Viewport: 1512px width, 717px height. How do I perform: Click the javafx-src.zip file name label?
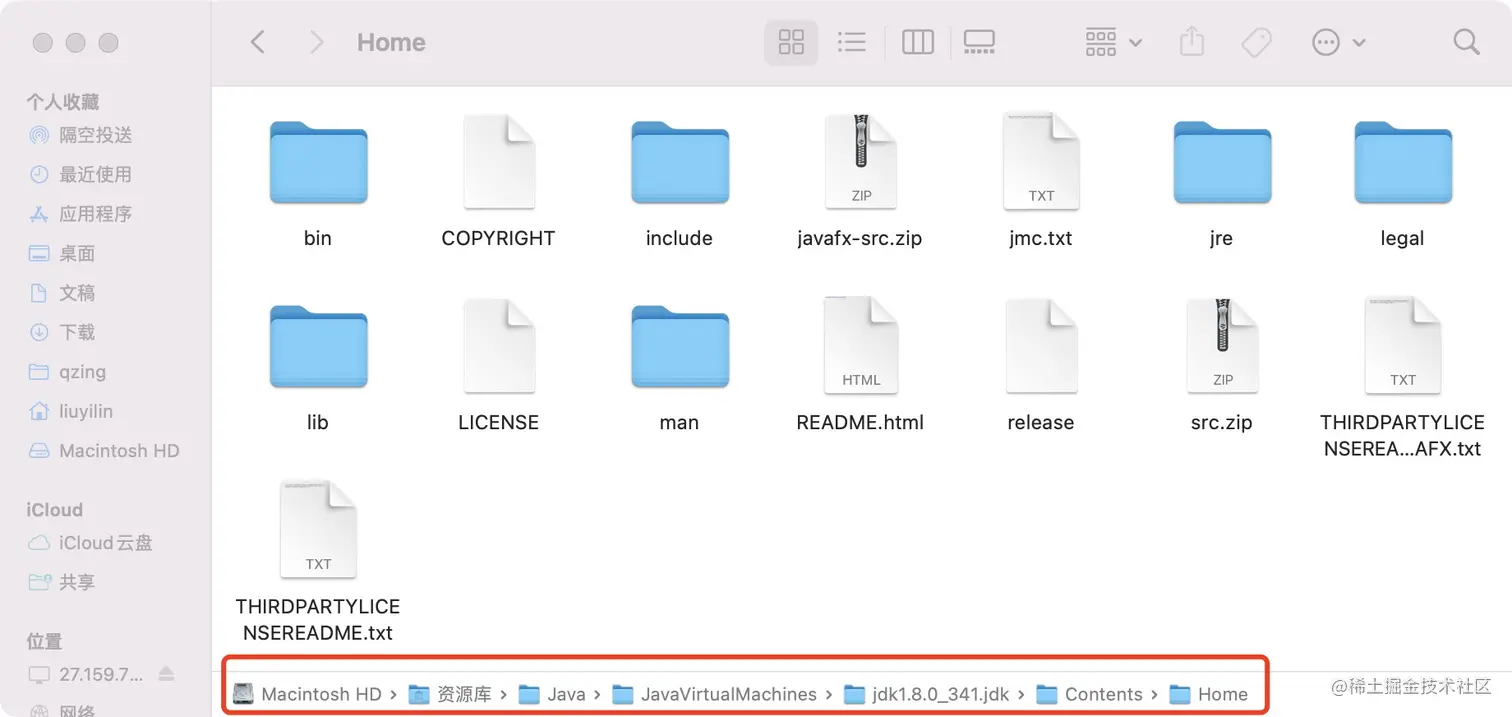tap(860, 238)
